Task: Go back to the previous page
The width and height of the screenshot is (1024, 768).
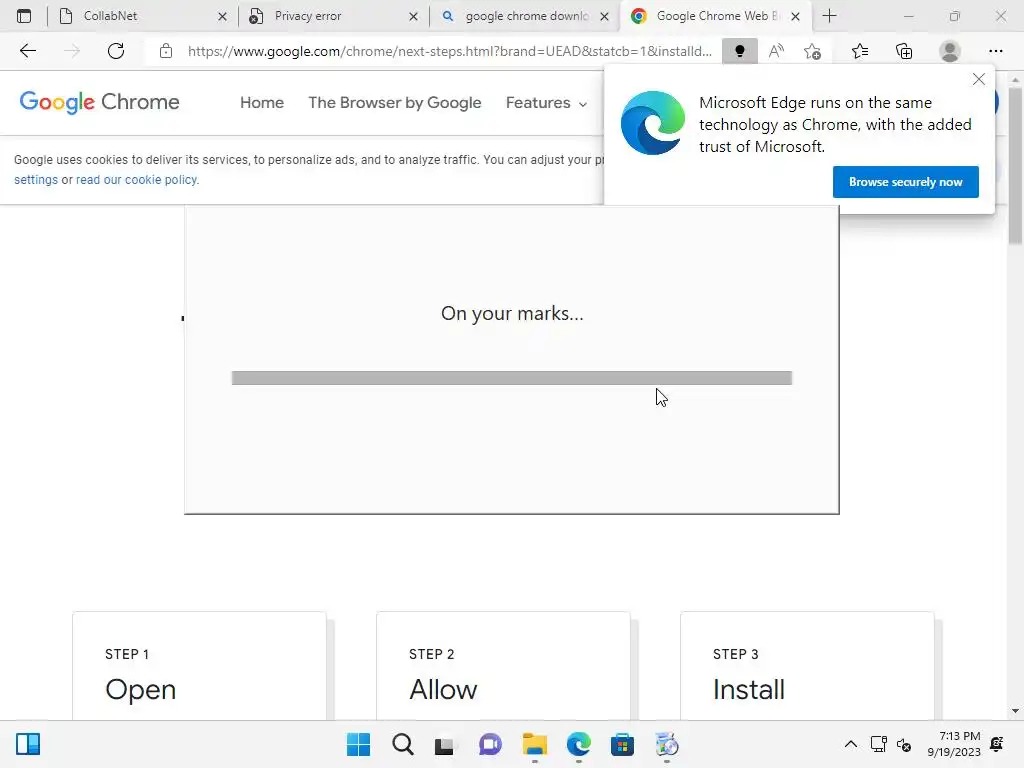Action: click(x=27, y=51)
